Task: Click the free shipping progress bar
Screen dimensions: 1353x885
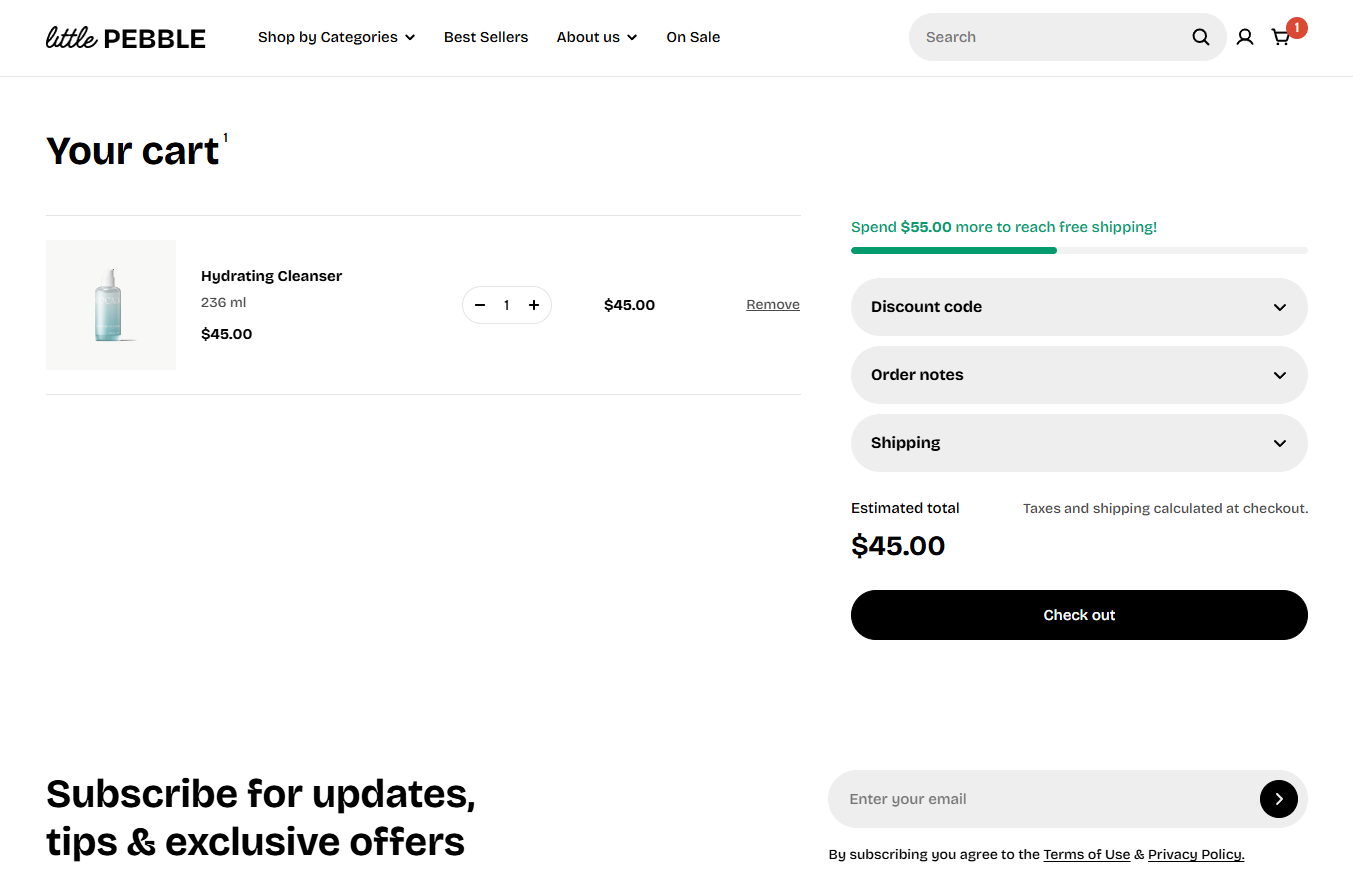Action: point(1079,250)
